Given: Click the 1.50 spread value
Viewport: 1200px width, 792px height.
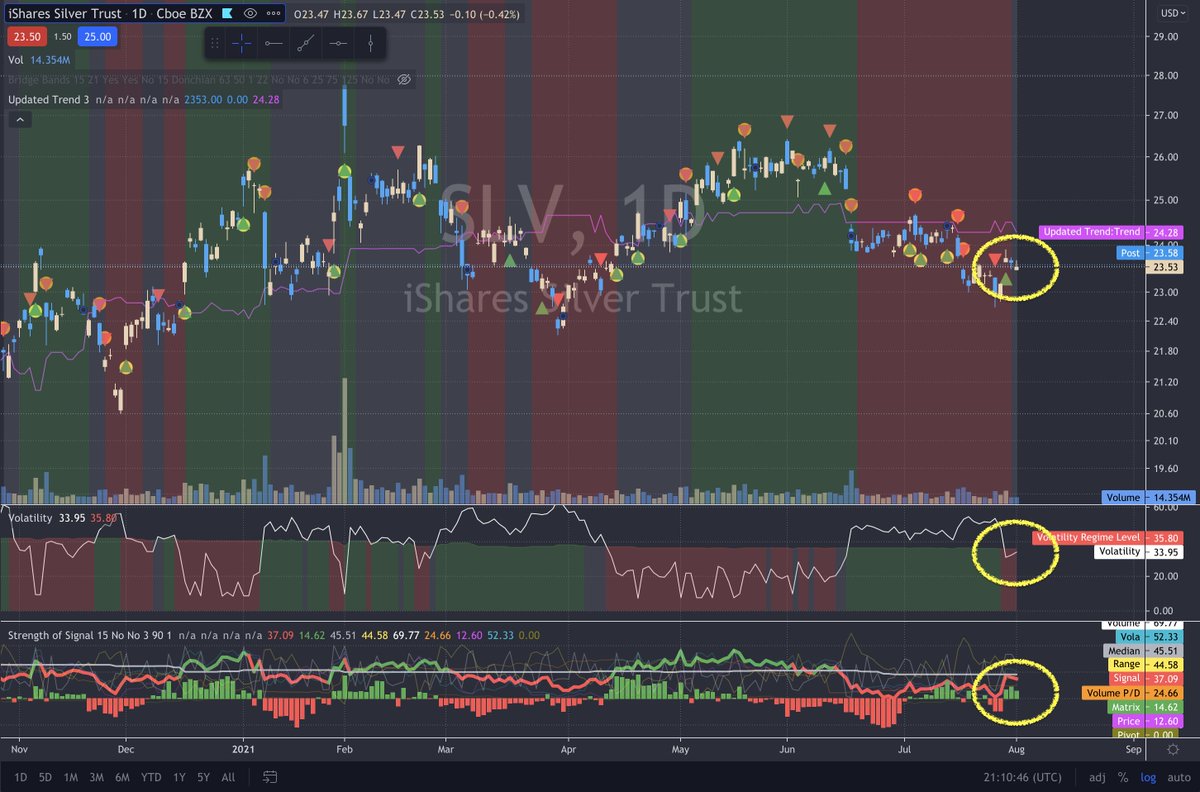Looking at the screenshot, I should click(x=61, y=36).
